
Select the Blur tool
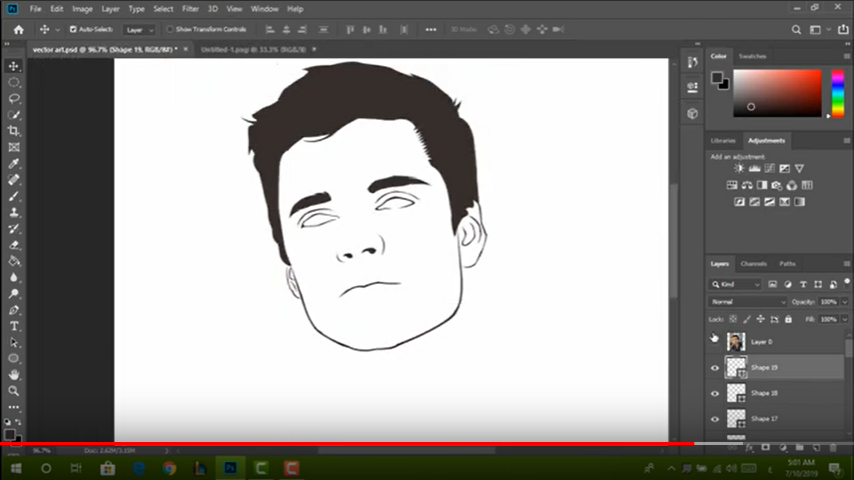(x=14, y=277)
